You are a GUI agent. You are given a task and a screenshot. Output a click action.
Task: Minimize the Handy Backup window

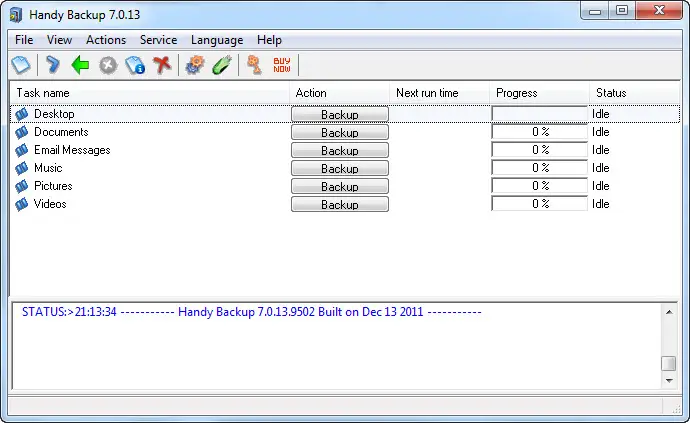point(595,11)
